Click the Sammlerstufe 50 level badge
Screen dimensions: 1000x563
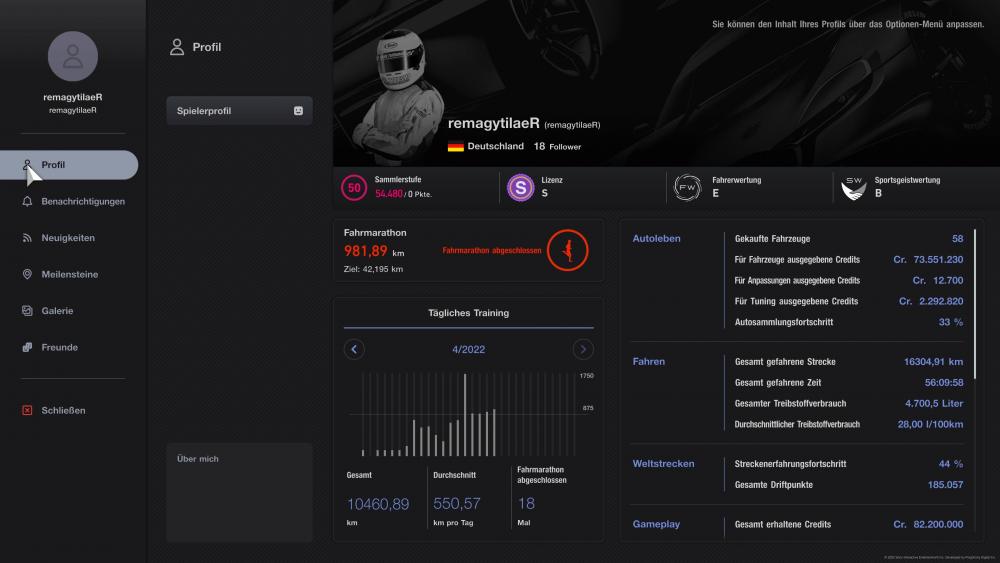click(354, 187)
